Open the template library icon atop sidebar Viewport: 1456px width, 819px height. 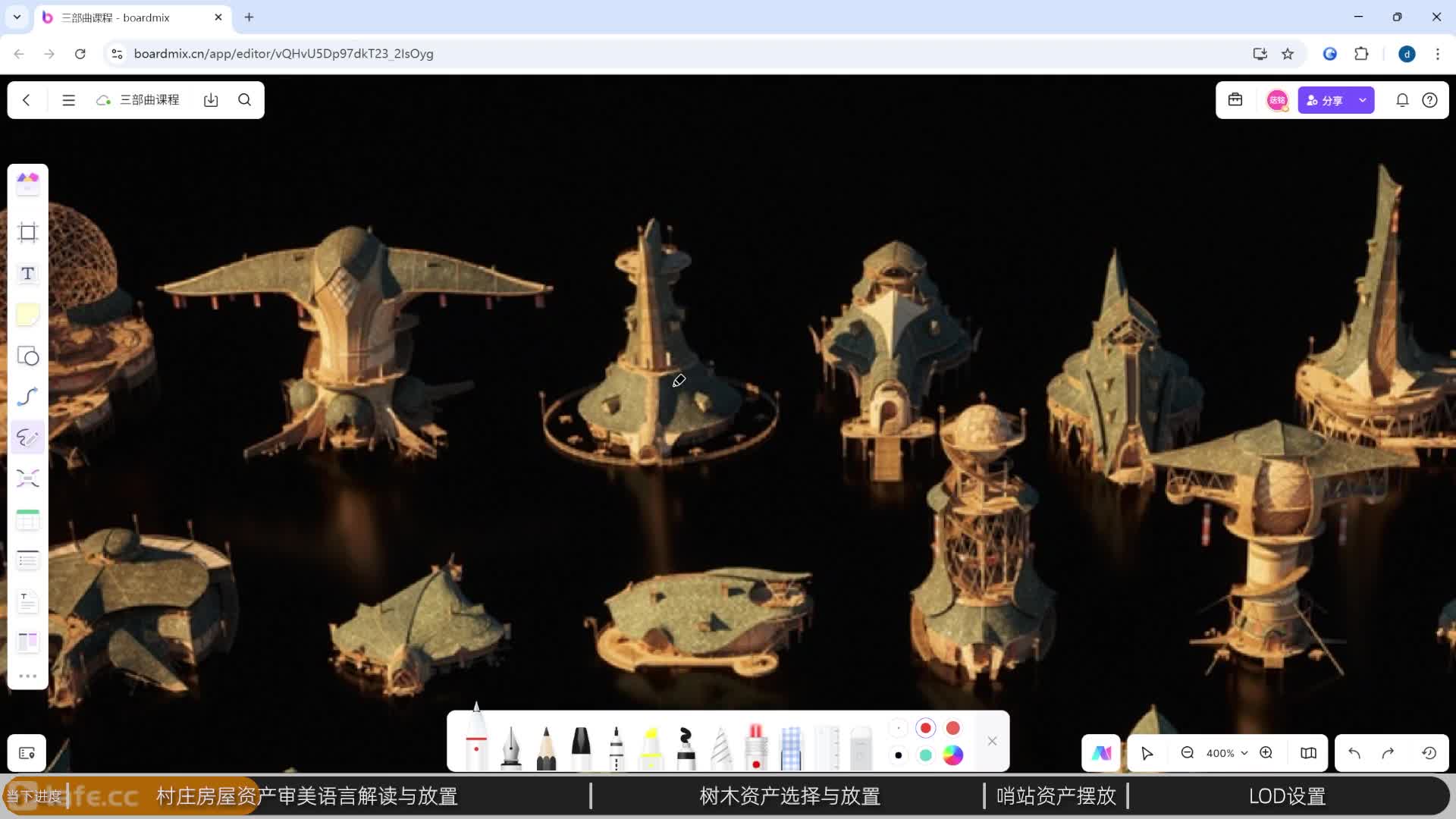coord(28,183)
